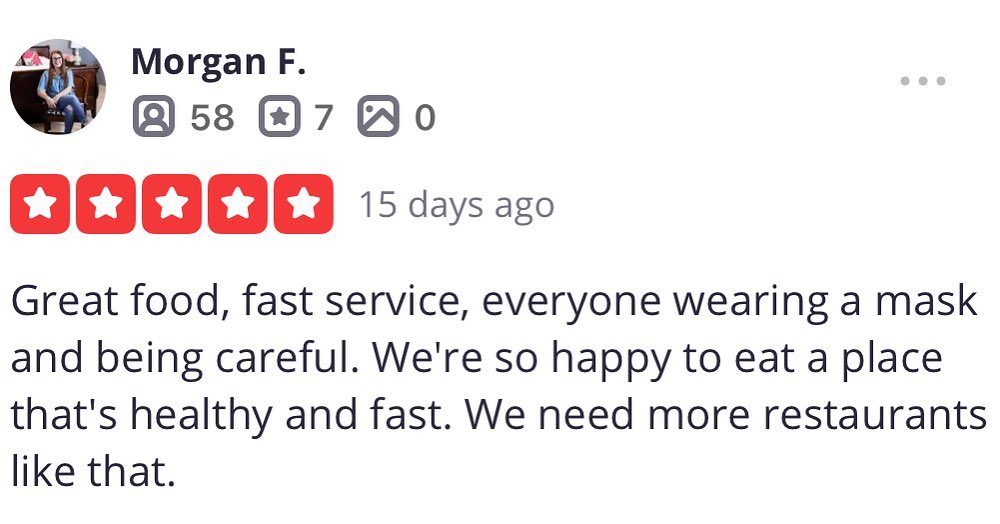Viewport: 1000px width, 524px height.
Task: Click the friends count 58
Action: (213, 118)
